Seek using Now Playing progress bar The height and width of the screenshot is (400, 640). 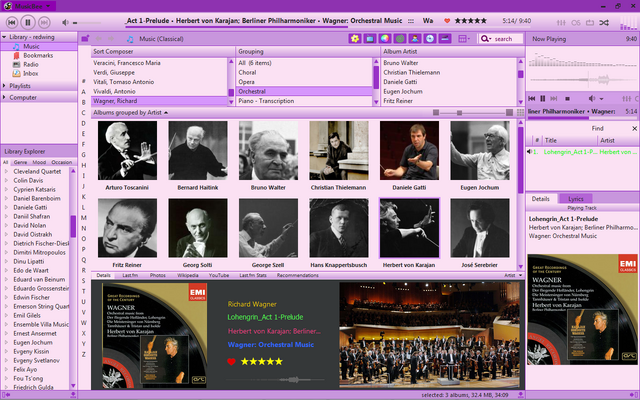pyautogui.click(x=582, y=118)
